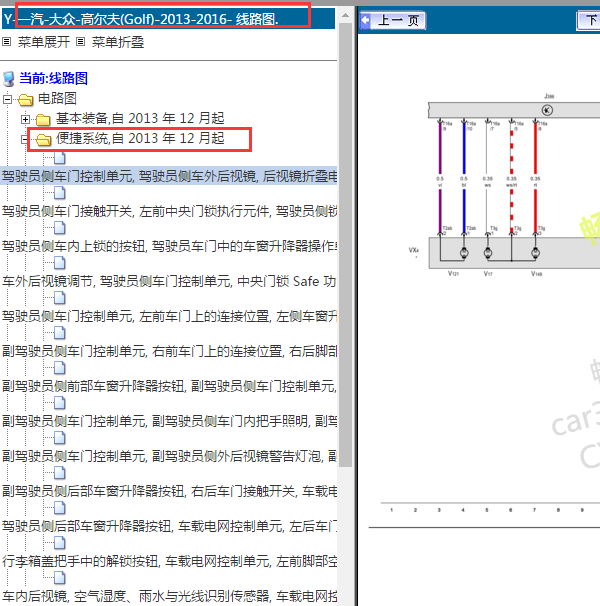Click document icon above 副驾驶员侧外后视镜警告灯泡 row
The height and width of the screenshot is (606, 600).
click(60, 438)
